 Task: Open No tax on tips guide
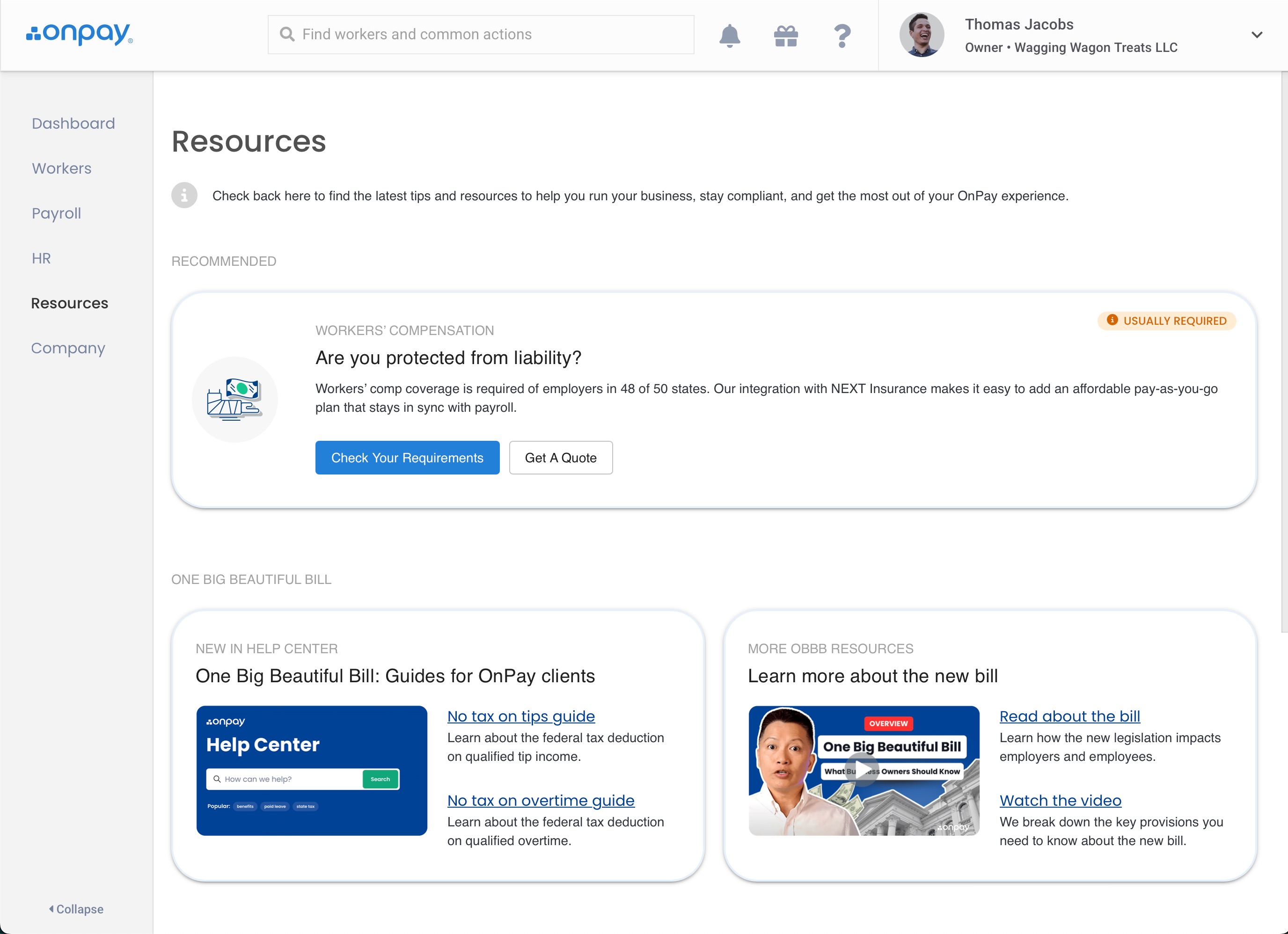521,716
